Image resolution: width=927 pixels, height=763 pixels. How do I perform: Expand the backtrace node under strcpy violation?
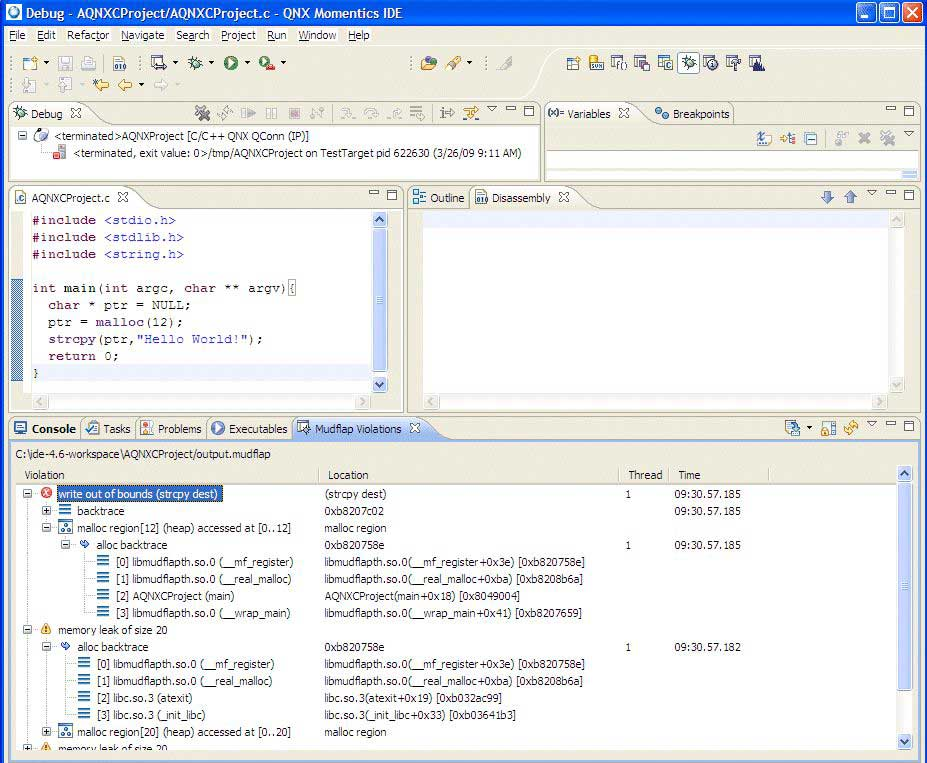[46, 511]
